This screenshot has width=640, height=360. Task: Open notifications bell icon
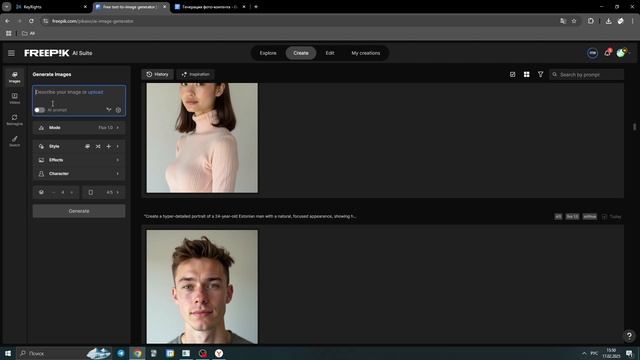click(607, 53)
